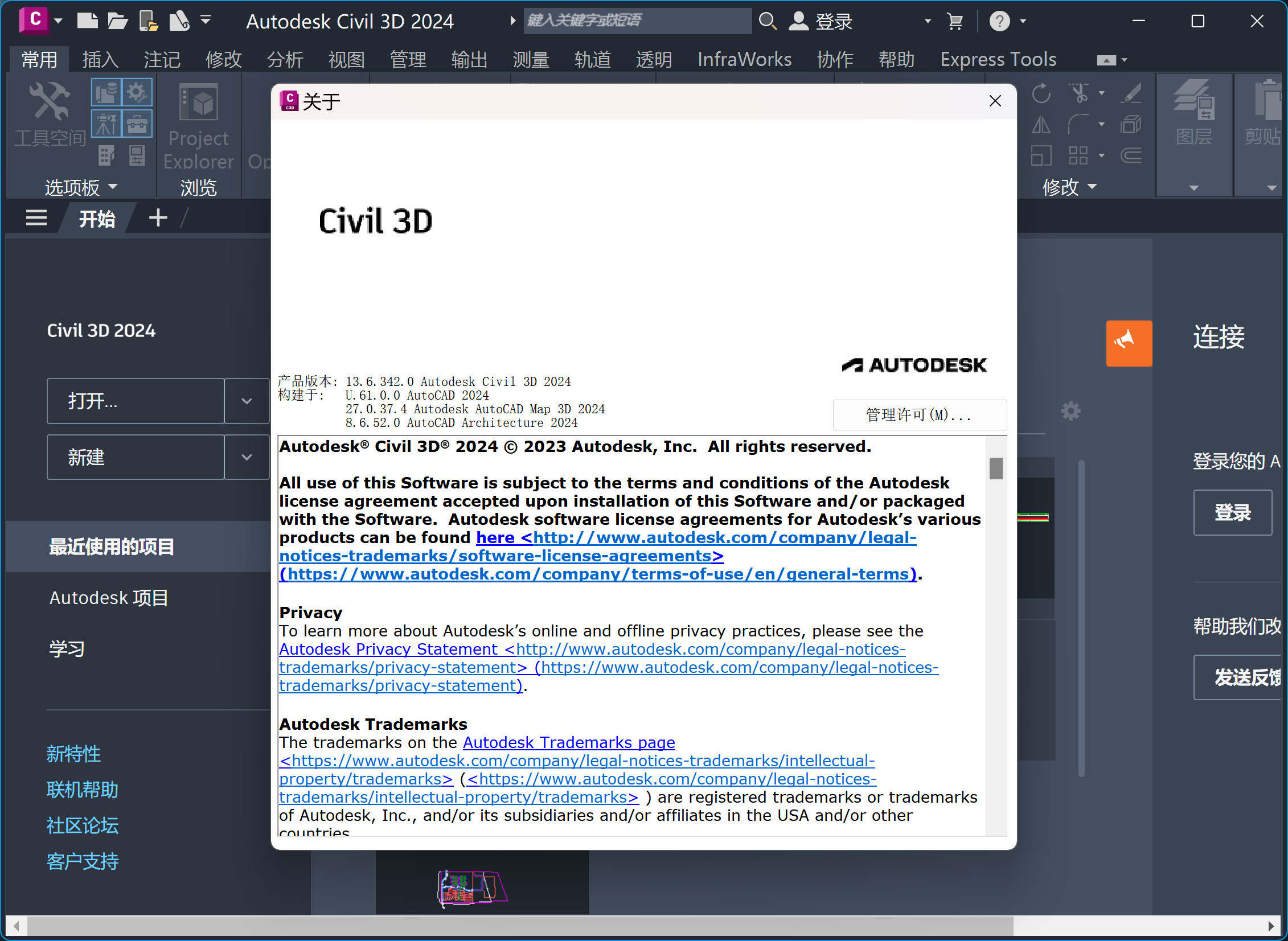Image resolution: width=1288 pixels, height=941 pixels.
Task: Click the mirror tool icon in 修改 panel
Action: pos(1041,124)
